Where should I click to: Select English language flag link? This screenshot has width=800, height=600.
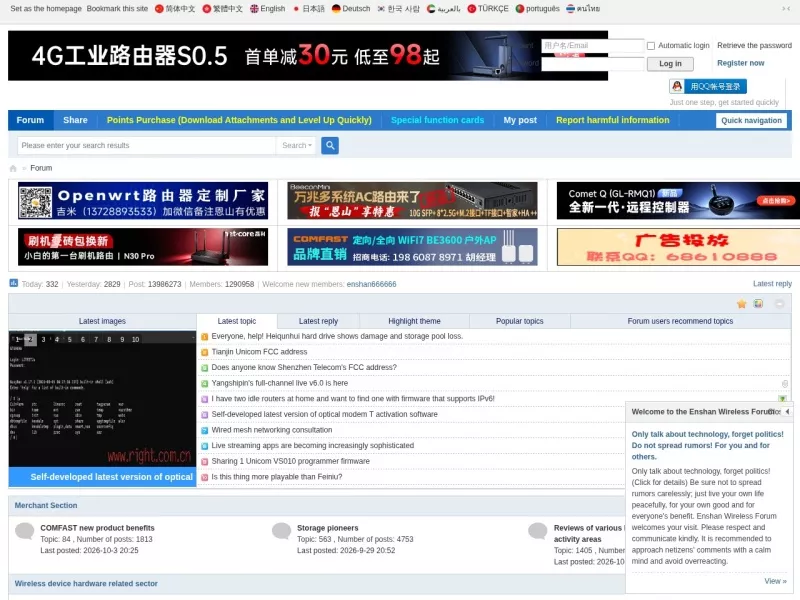click(267, 9)
